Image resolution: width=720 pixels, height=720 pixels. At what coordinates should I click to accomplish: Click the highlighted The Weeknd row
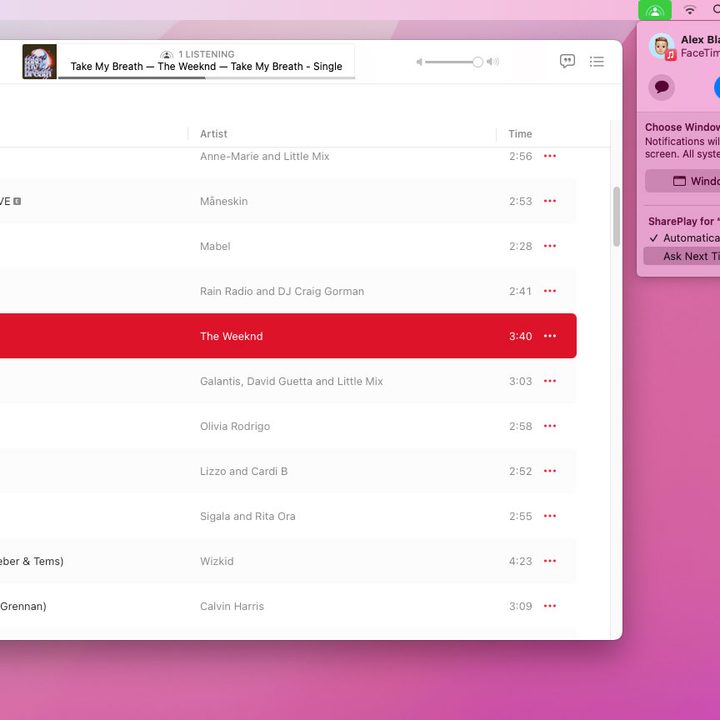[x=288, y=336]
